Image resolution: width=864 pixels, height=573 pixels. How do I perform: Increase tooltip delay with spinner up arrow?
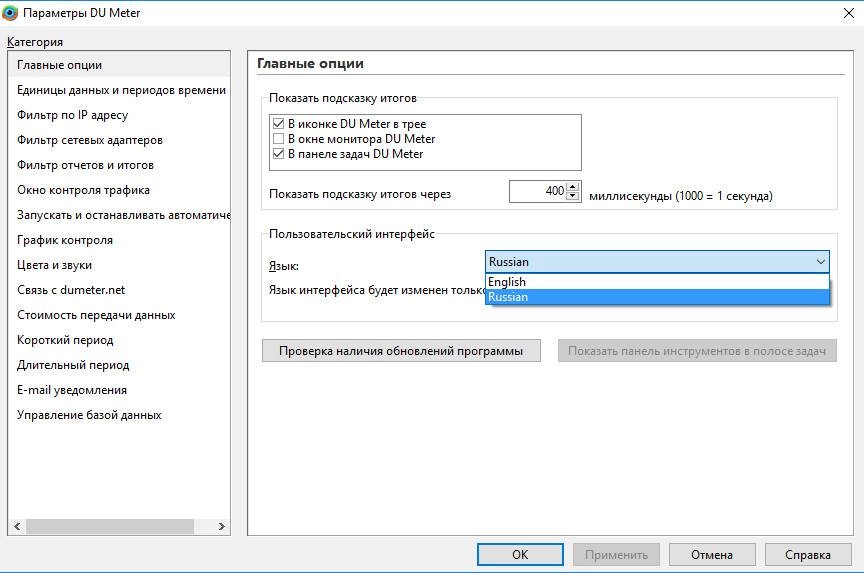click(x=573, y=186)
